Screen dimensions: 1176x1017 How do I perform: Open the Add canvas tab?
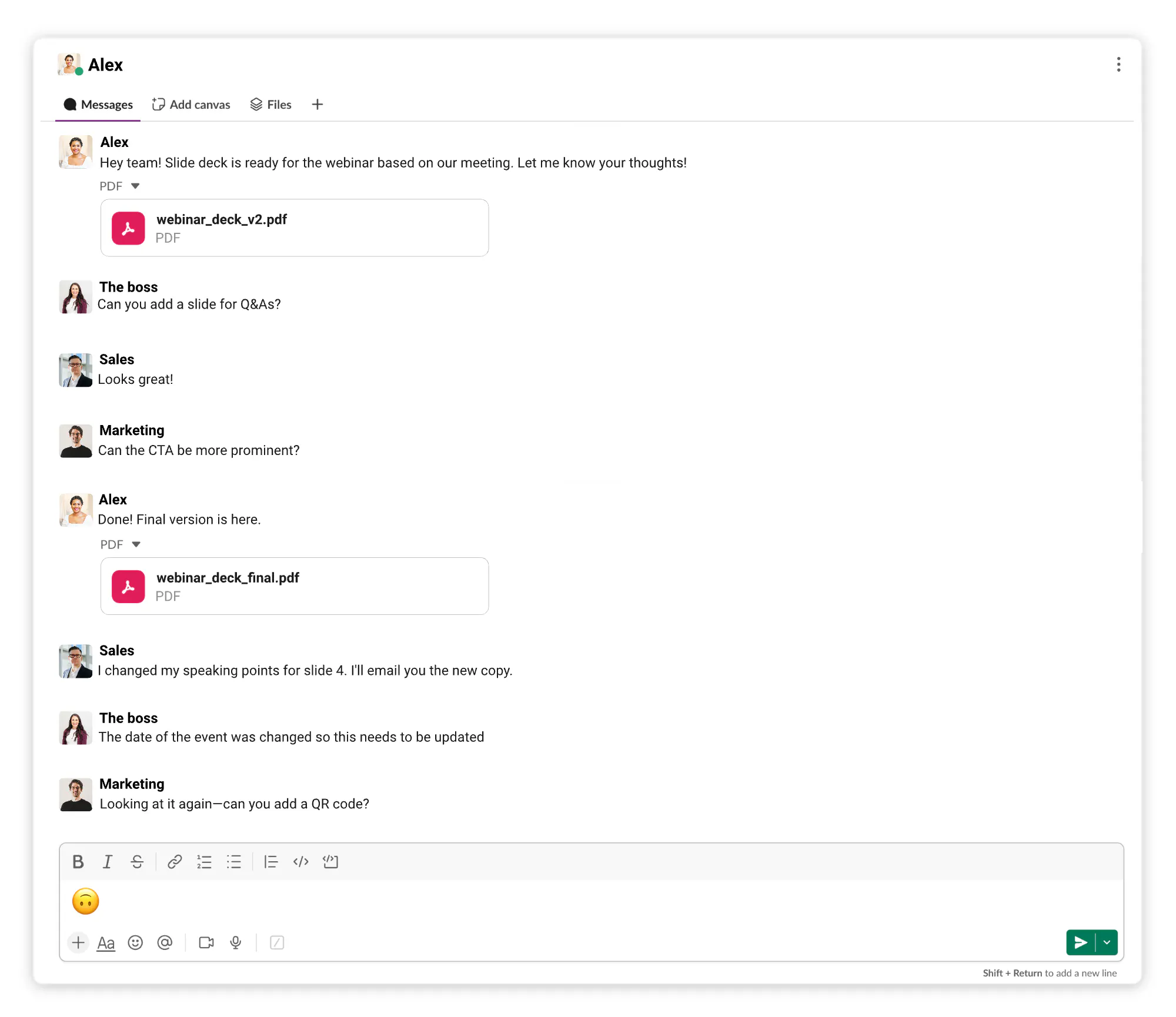[x=191, y=104]
